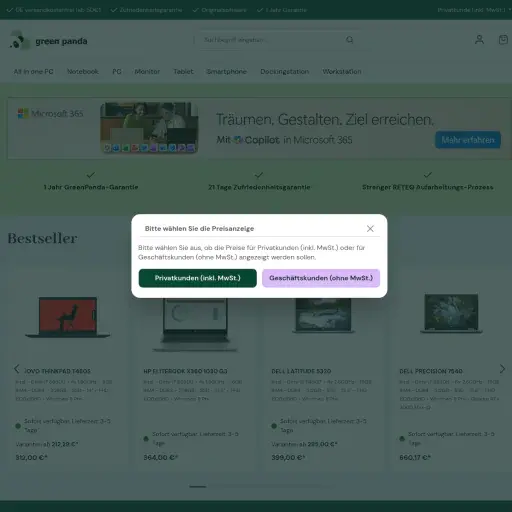Click the Microsoft 365 logo
This screenshot has height=512, width=512.
[50, 114]
